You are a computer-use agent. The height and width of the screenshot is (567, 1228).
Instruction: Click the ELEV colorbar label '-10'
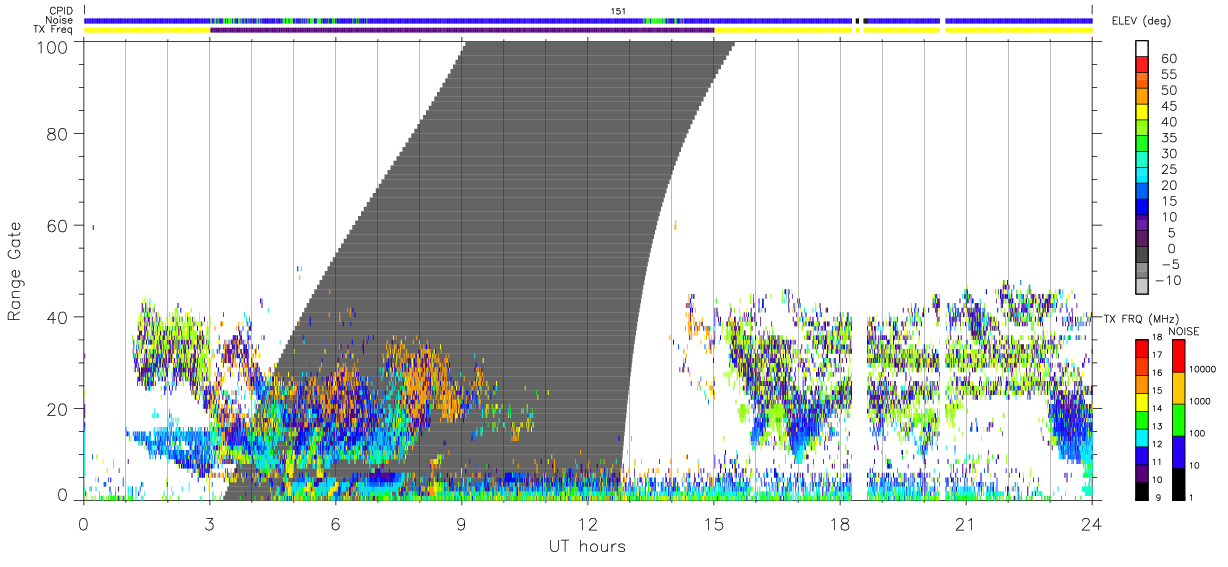pos(1166,280)
